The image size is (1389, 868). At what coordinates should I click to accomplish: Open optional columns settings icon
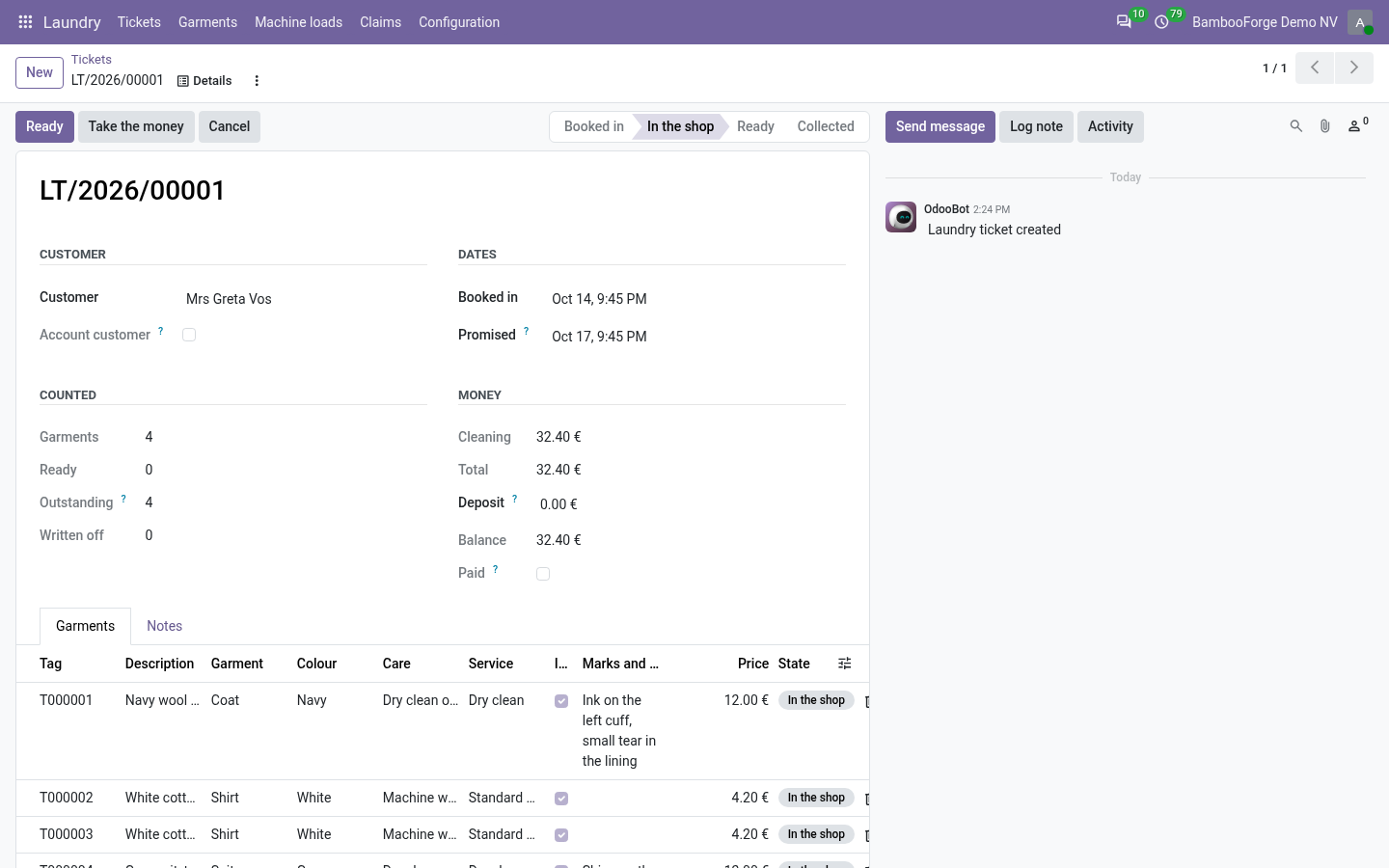[x=845, y=664]
